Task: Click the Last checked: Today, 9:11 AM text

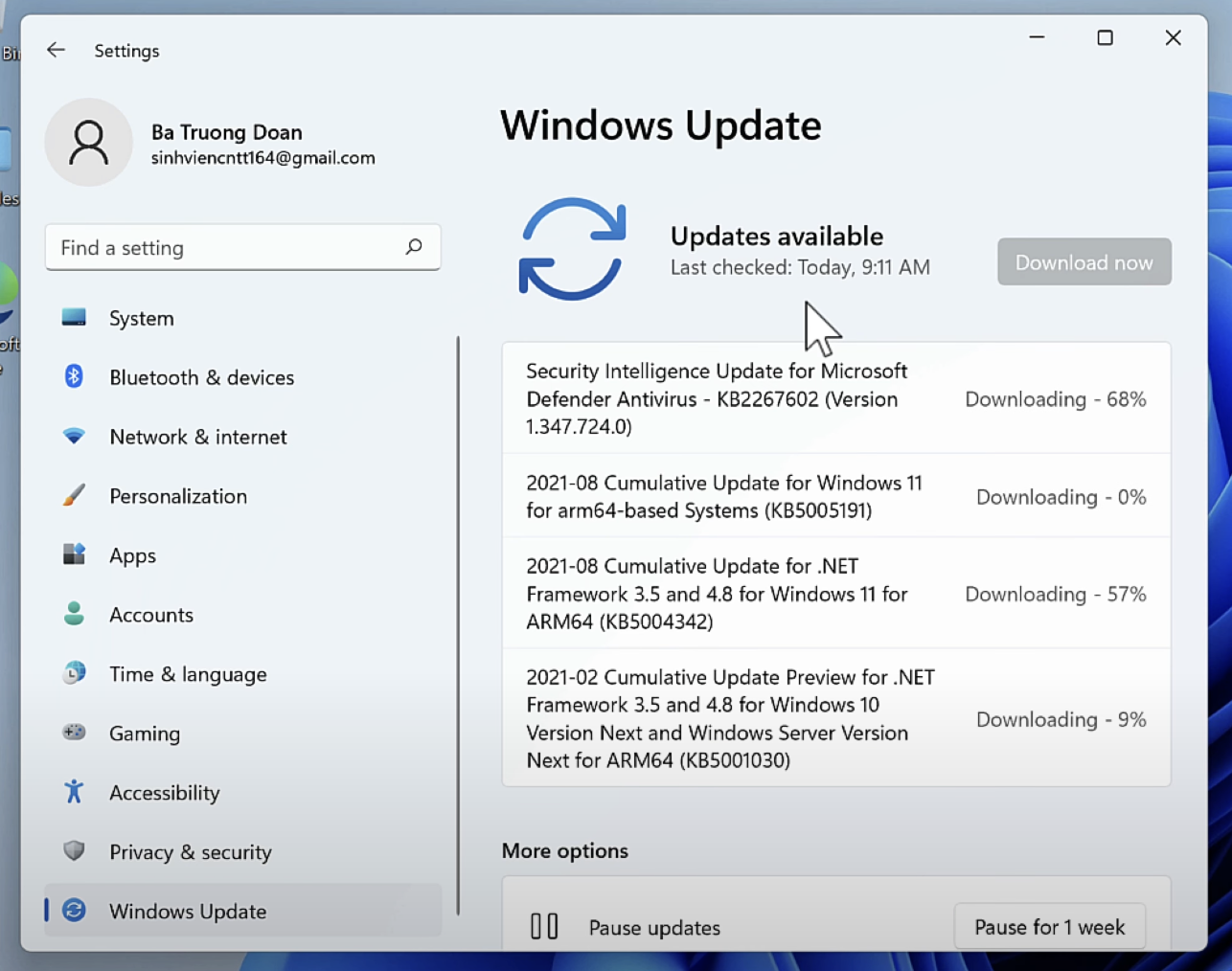Action: click(800, 267)
